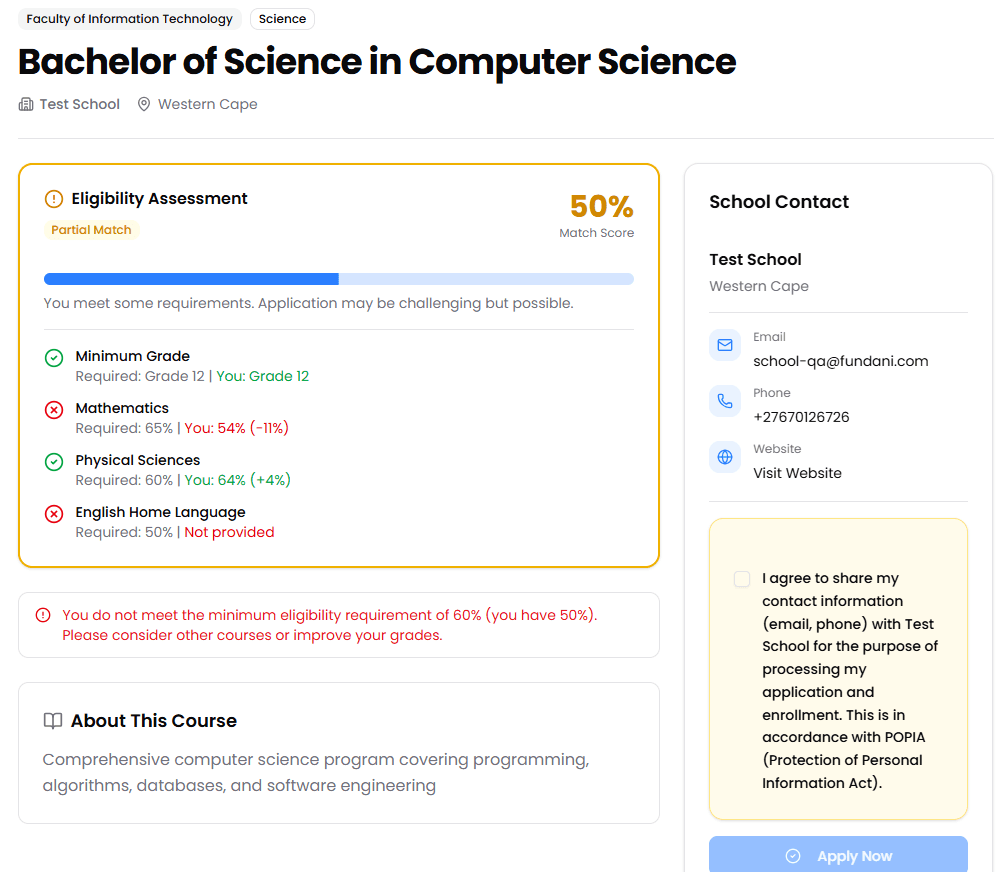Open the Visit Website link

point(797,473)
